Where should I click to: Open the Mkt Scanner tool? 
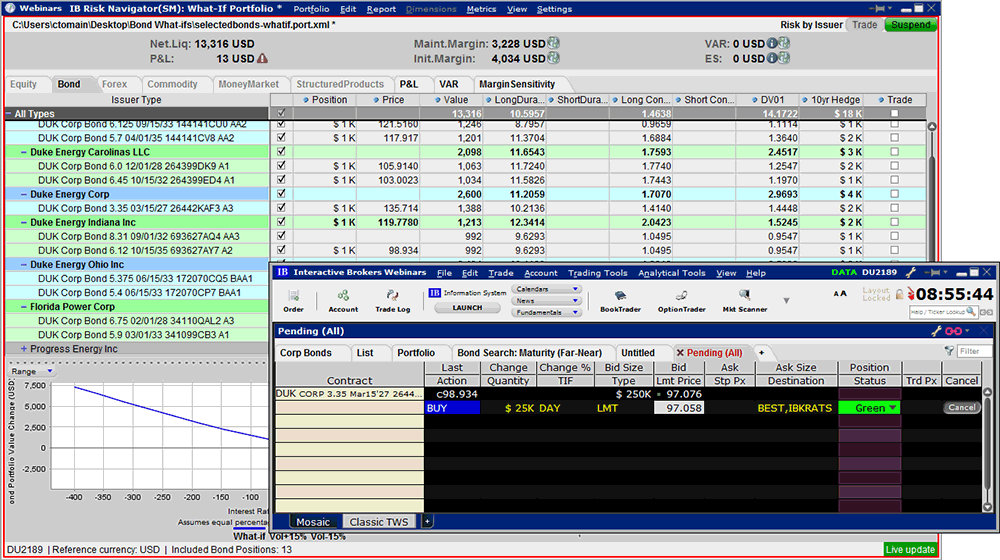[744, 300]
